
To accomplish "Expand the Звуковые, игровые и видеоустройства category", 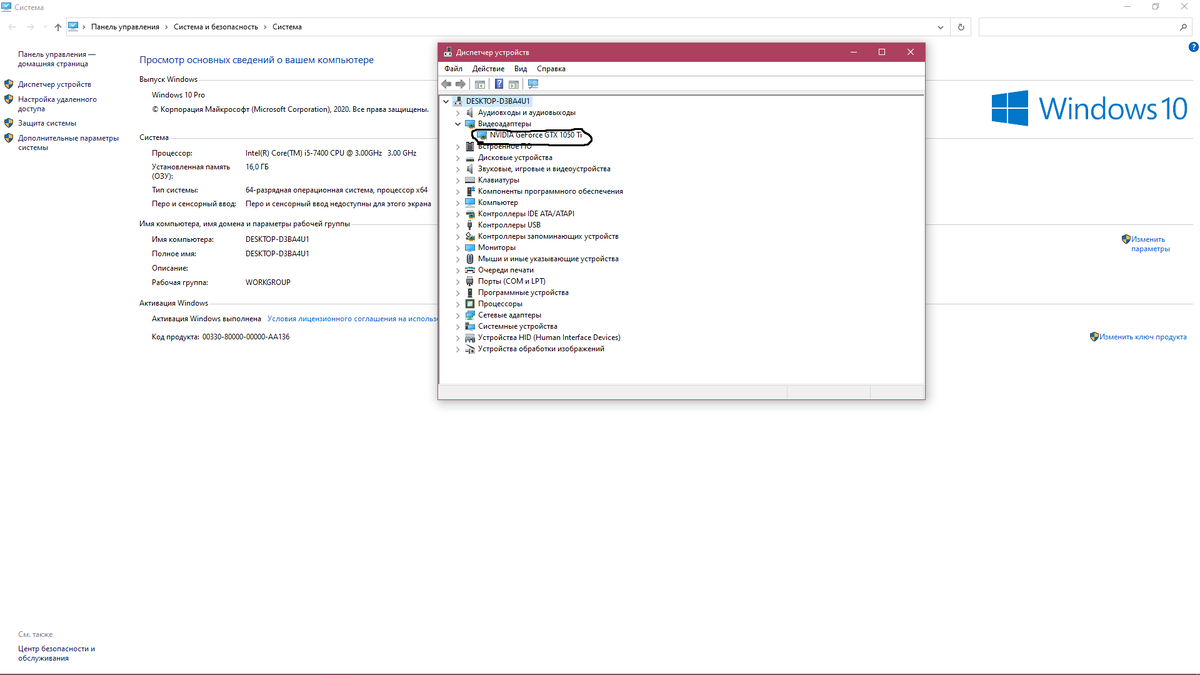I will (458, 169).
